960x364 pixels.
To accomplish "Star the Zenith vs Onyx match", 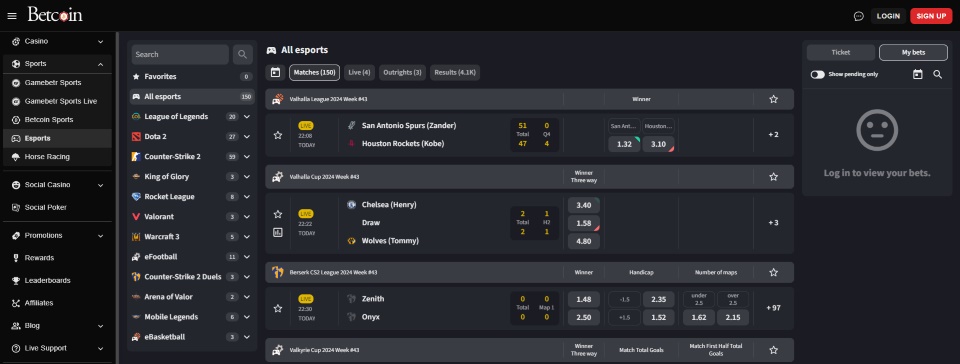I will tap(278, 308).
